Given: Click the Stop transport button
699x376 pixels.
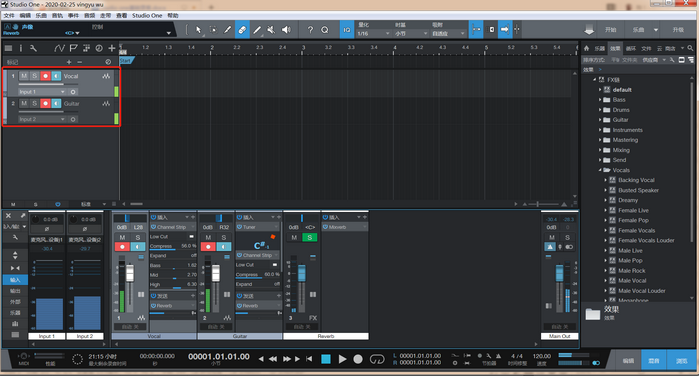Looking at the screenshot, I should point(326,359).
